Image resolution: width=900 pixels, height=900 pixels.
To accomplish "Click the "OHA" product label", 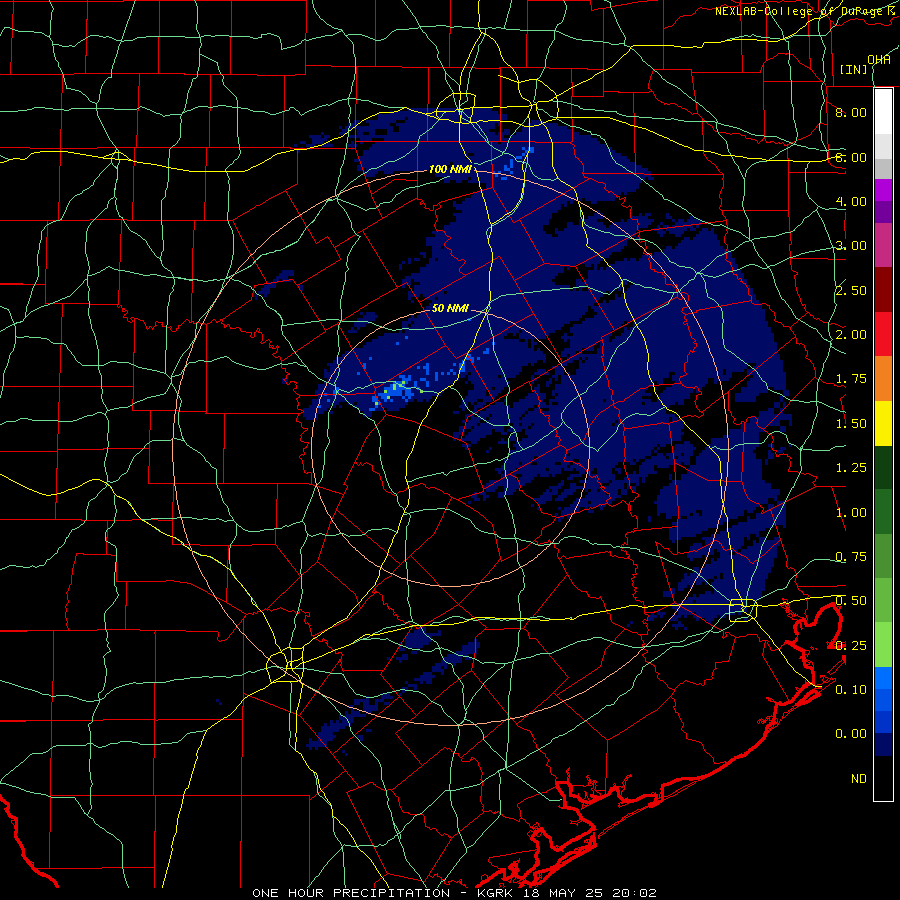I will point(879,60).
